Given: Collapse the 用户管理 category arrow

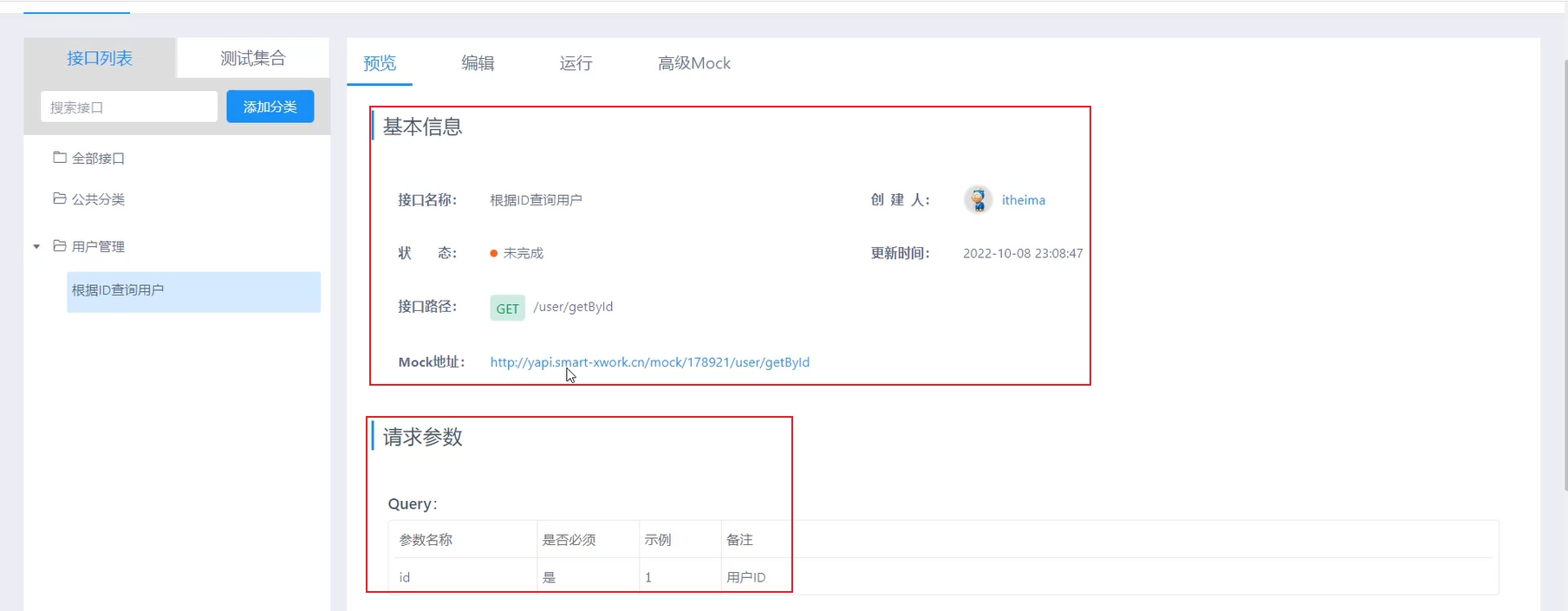Looking at the screenshot, I should tap(36, 247).
